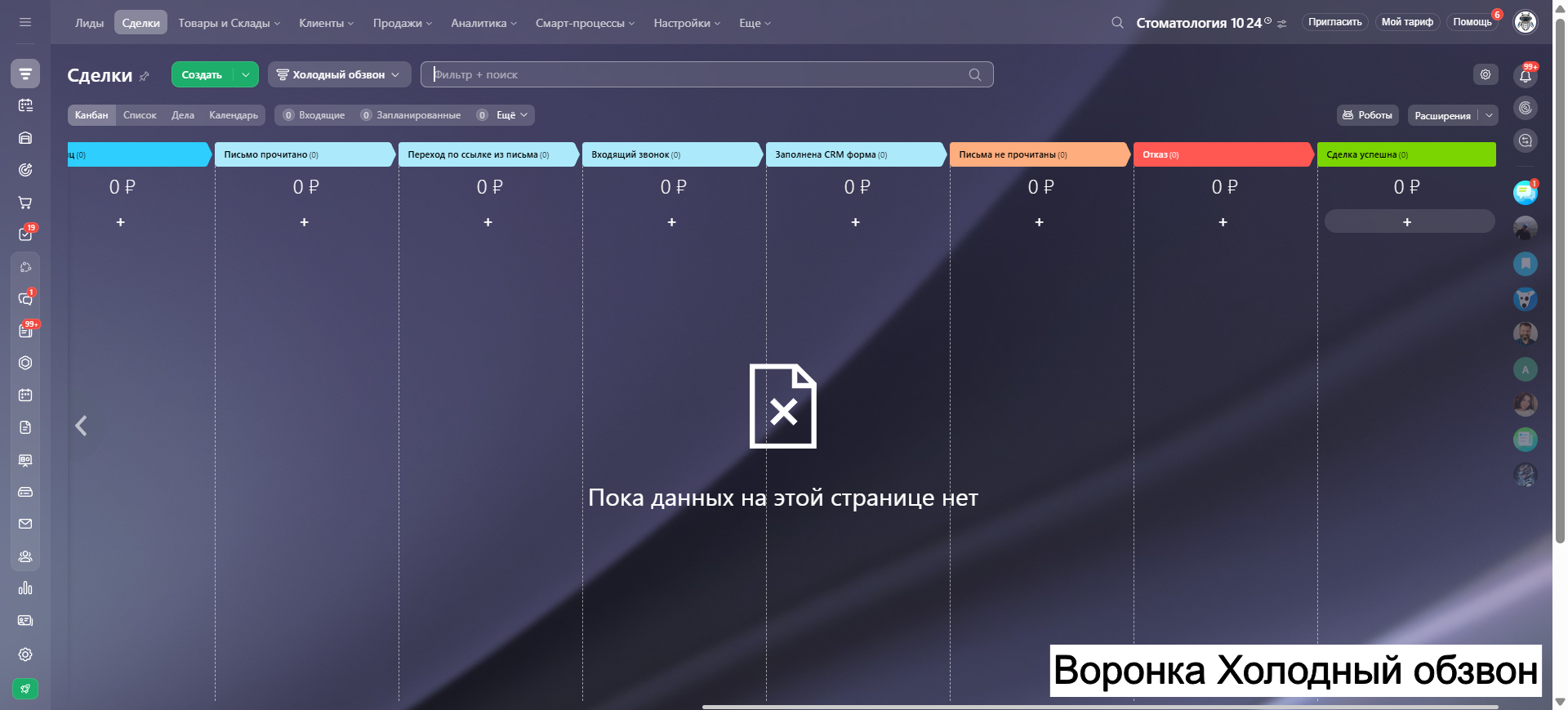The width and height of the screenshot is (1568, 710).
Task: Open the chat search icon in the right panel
Action: coord(1526,141)
